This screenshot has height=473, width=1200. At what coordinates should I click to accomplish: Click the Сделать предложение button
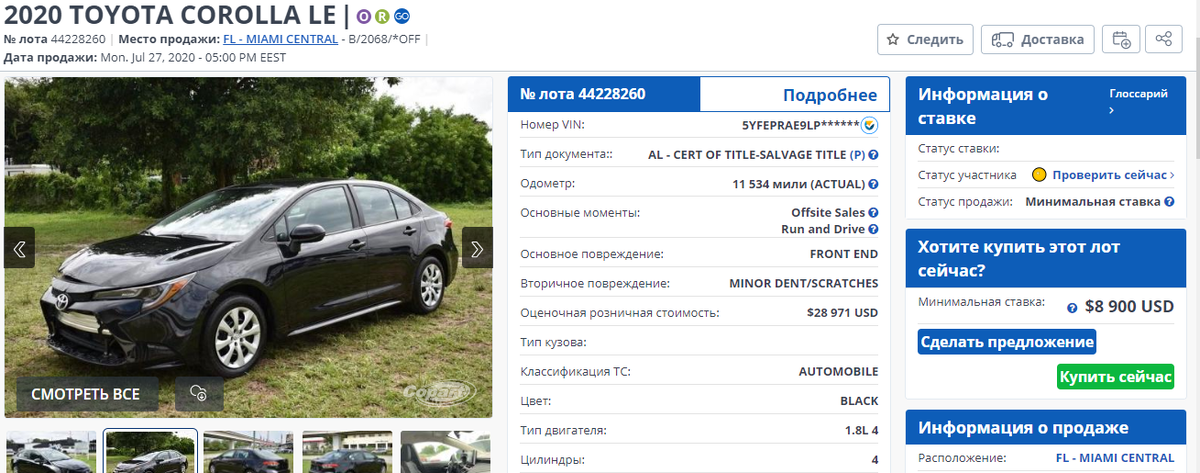pos(1007,342)
